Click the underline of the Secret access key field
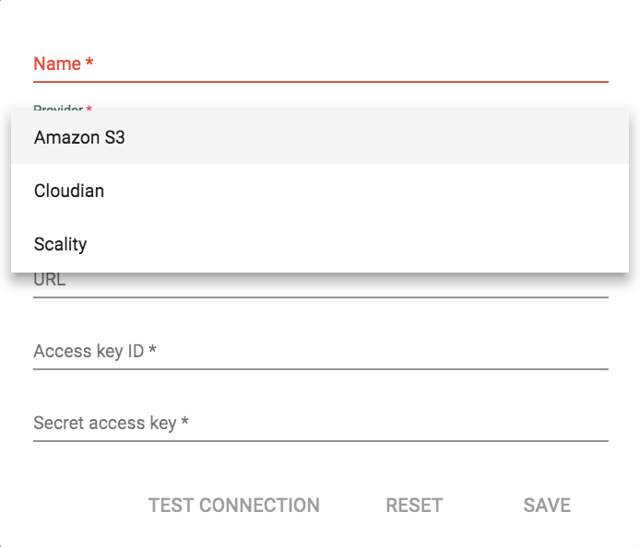The image size is (640, 547). coord(320,440)
